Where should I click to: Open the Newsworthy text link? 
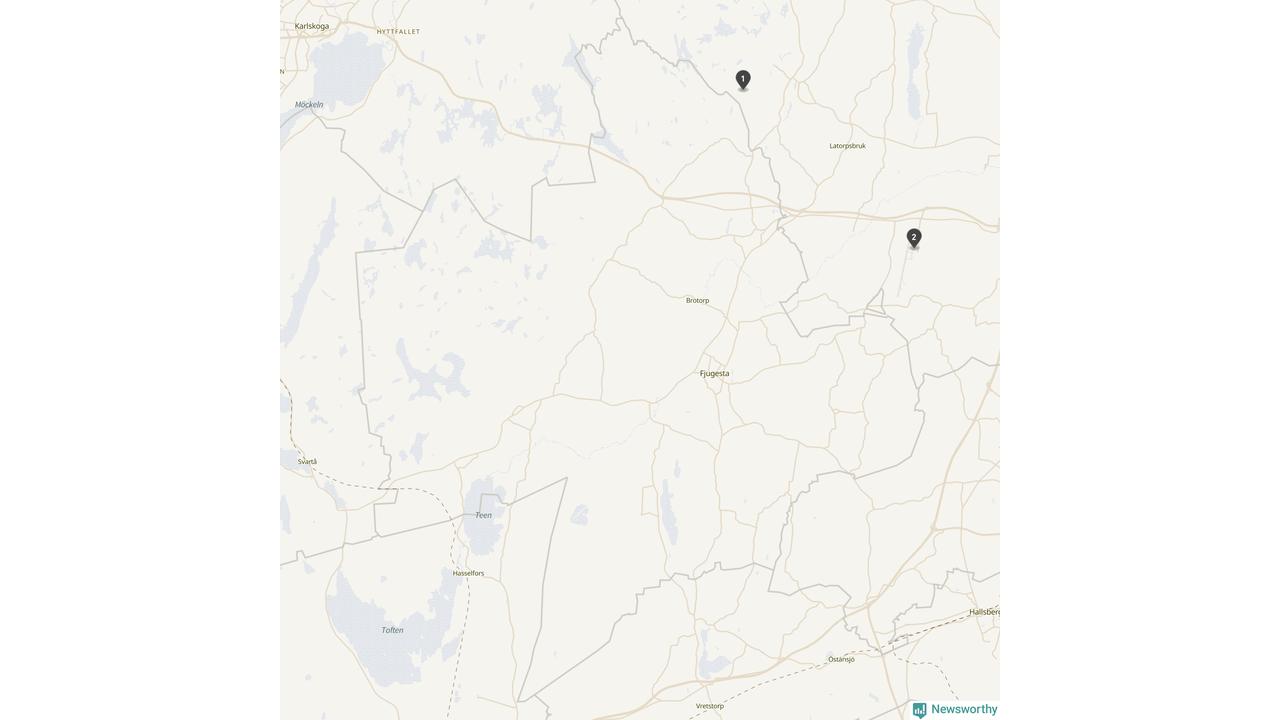964,709
